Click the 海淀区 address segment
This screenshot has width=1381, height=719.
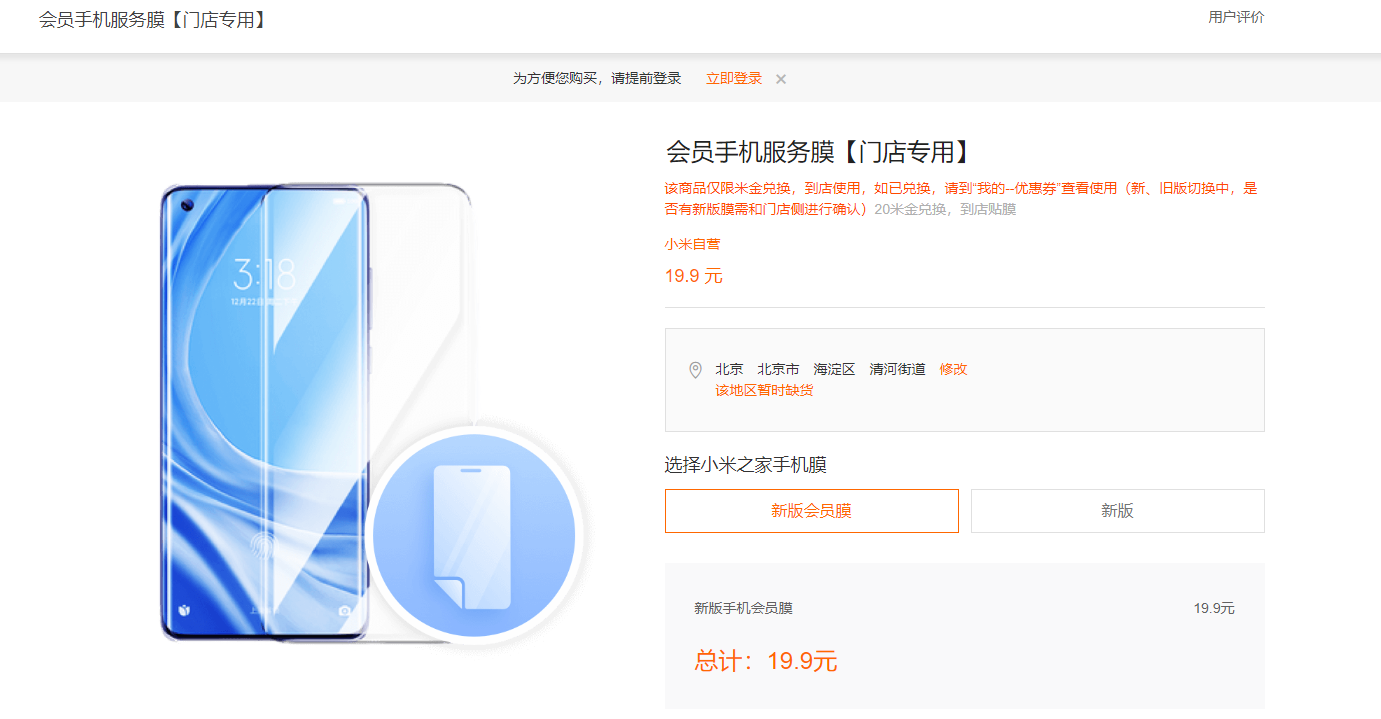[x=834, y=369]
